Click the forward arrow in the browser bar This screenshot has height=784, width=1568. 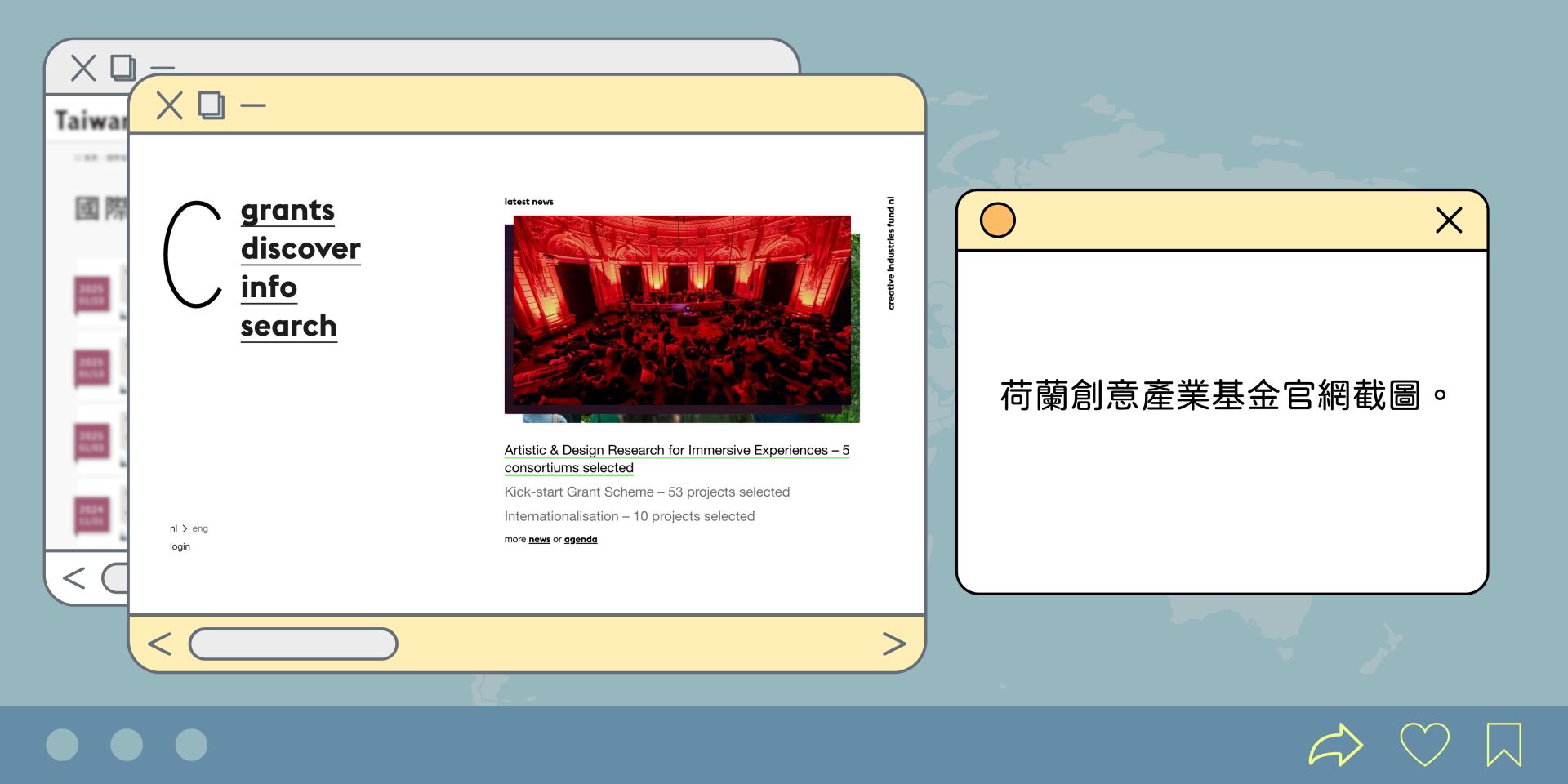895,644
